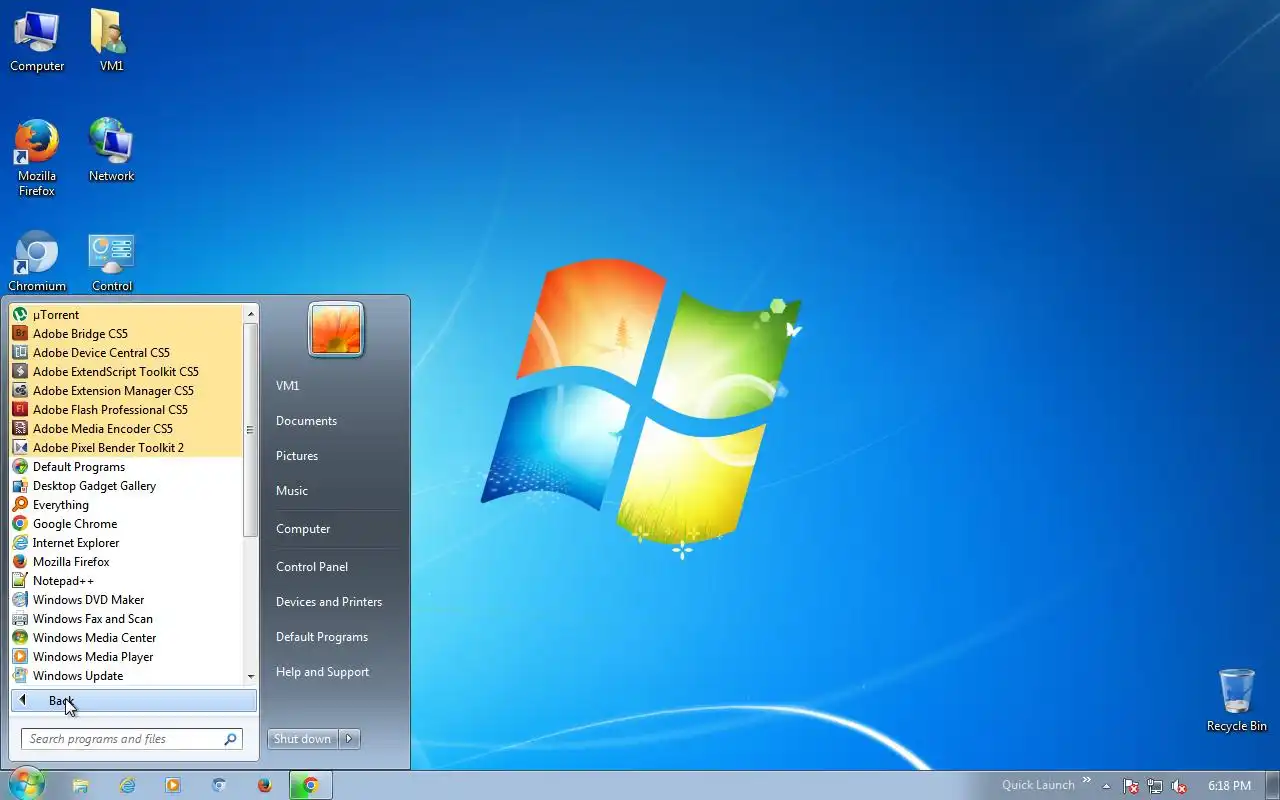Image resolution: width=1280 pixels, height=800 pixels.
Task: Open Windows Media Player from the taskbar
Action: (173, 785)
